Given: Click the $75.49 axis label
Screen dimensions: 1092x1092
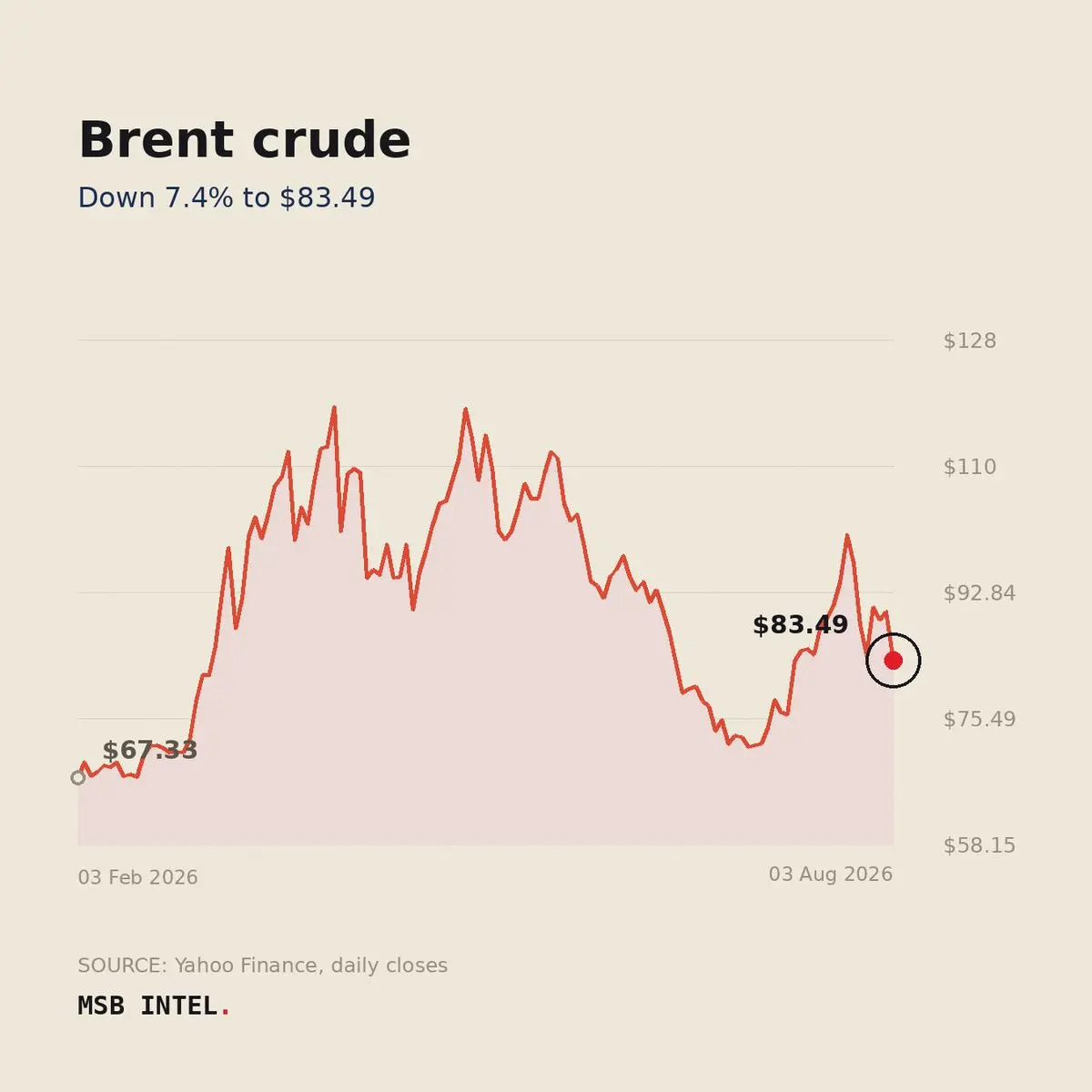Looking at the screenshot, I should coord(979,720).
